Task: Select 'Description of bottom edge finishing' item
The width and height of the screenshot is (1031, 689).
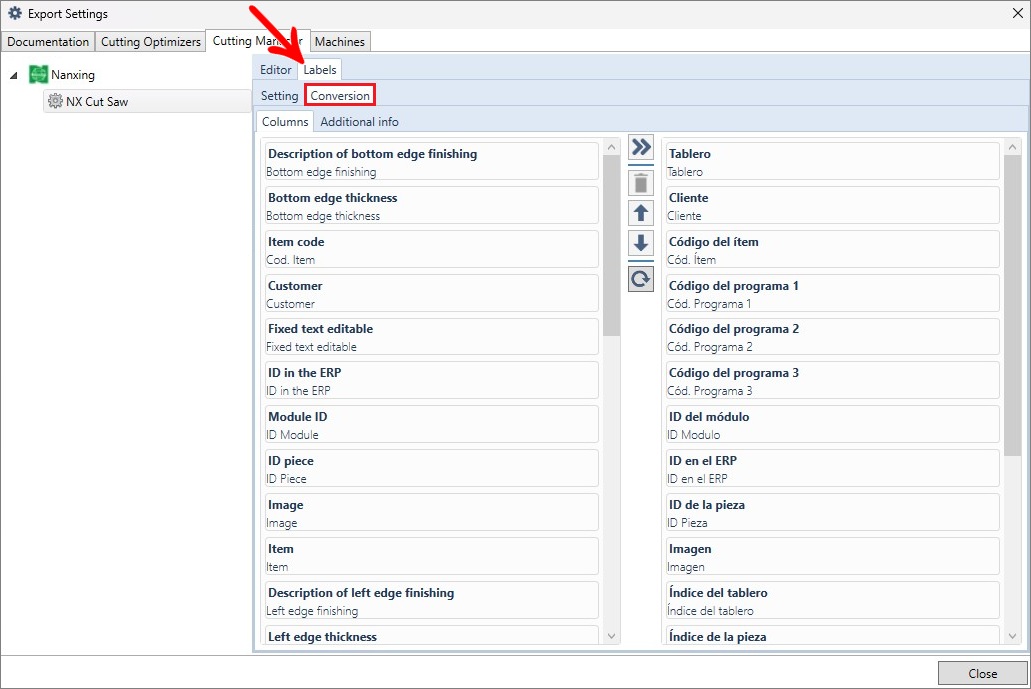Action: (432, 161)
